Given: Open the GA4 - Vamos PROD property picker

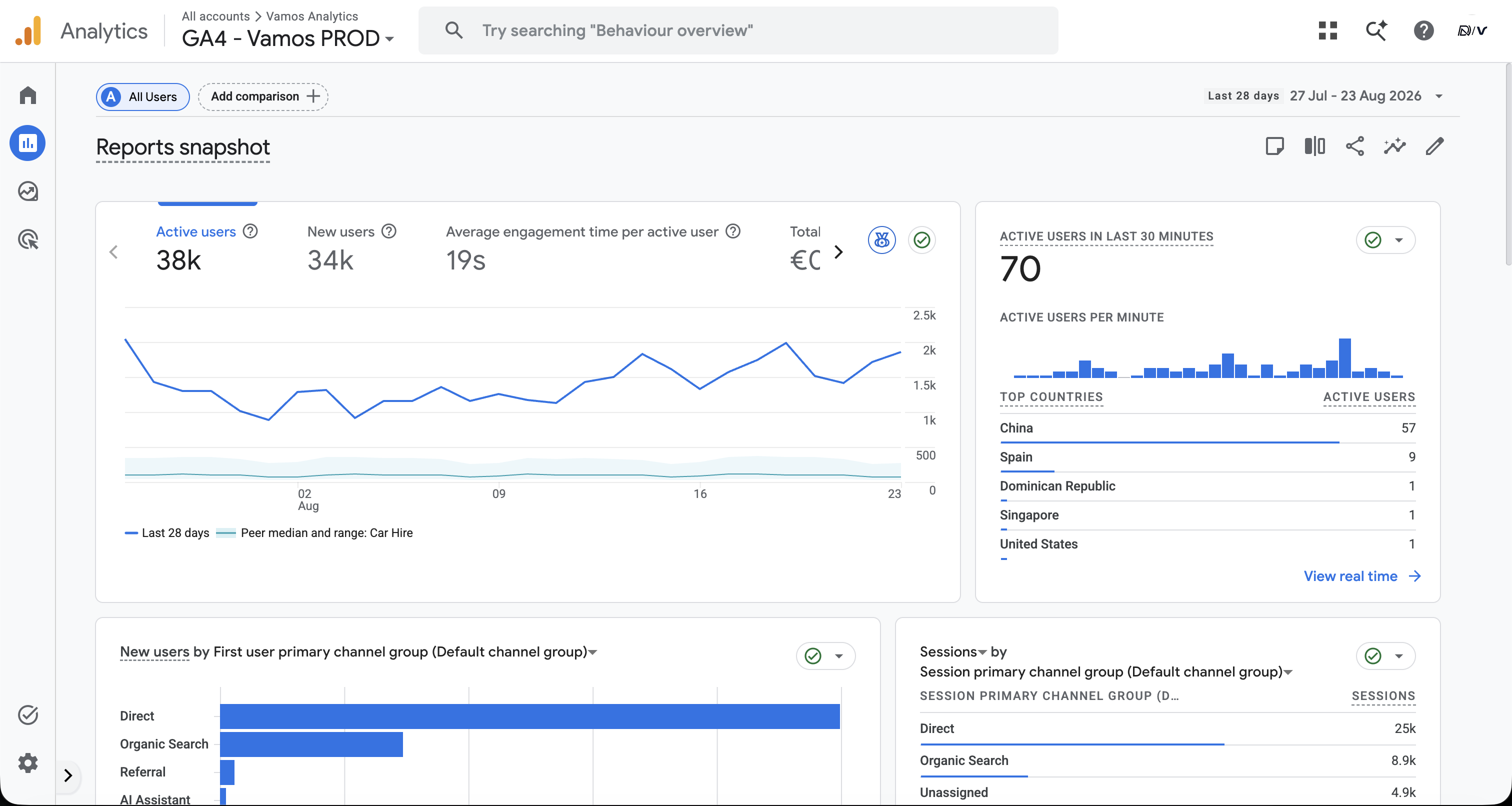Looking at the screenshot, I should (x=287, y=38).
